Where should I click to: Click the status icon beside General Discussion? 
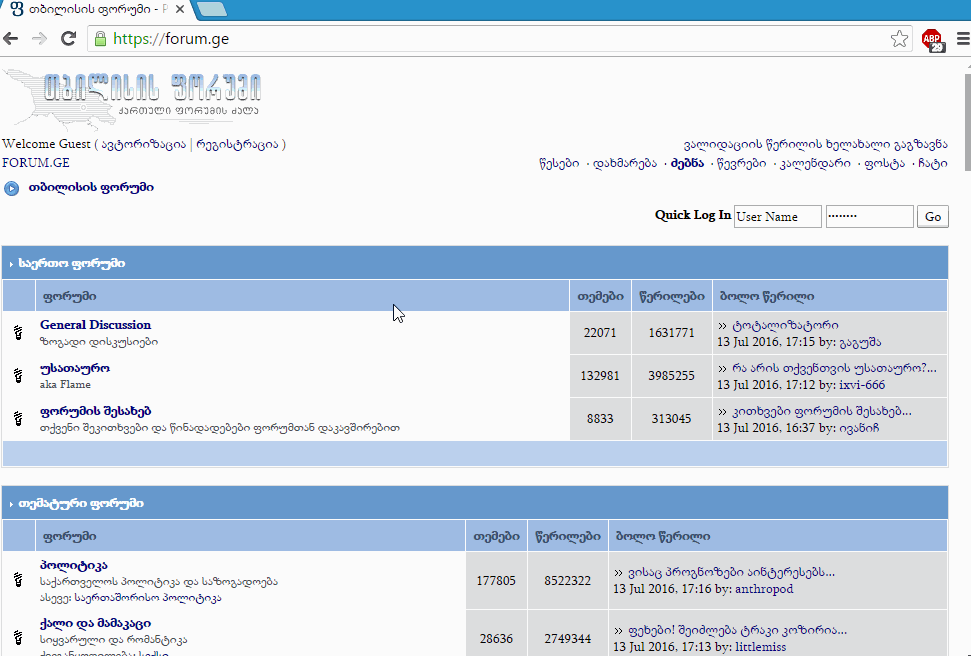point(18,333)
